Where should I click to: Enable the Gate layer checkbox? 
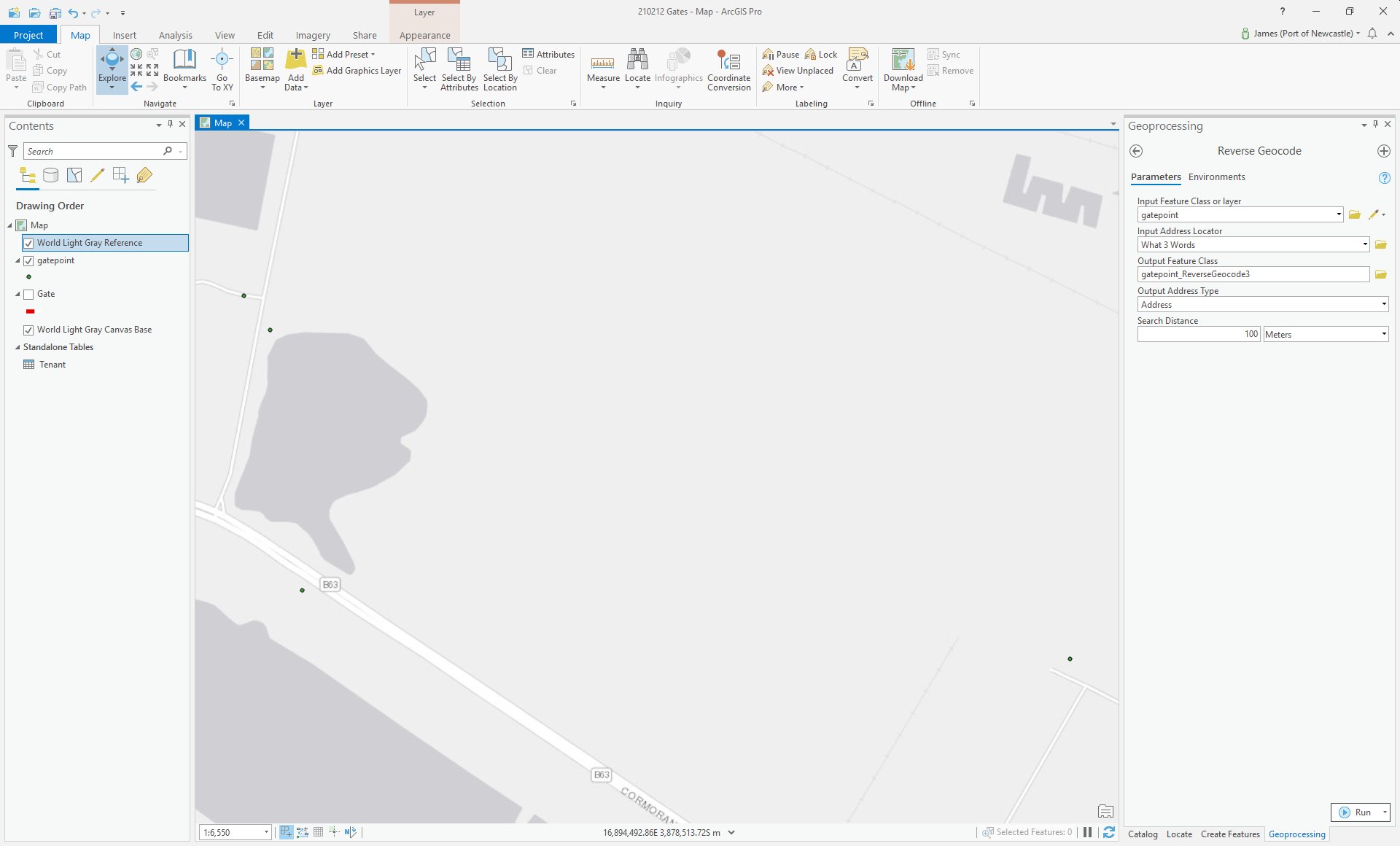pos(28,295)
